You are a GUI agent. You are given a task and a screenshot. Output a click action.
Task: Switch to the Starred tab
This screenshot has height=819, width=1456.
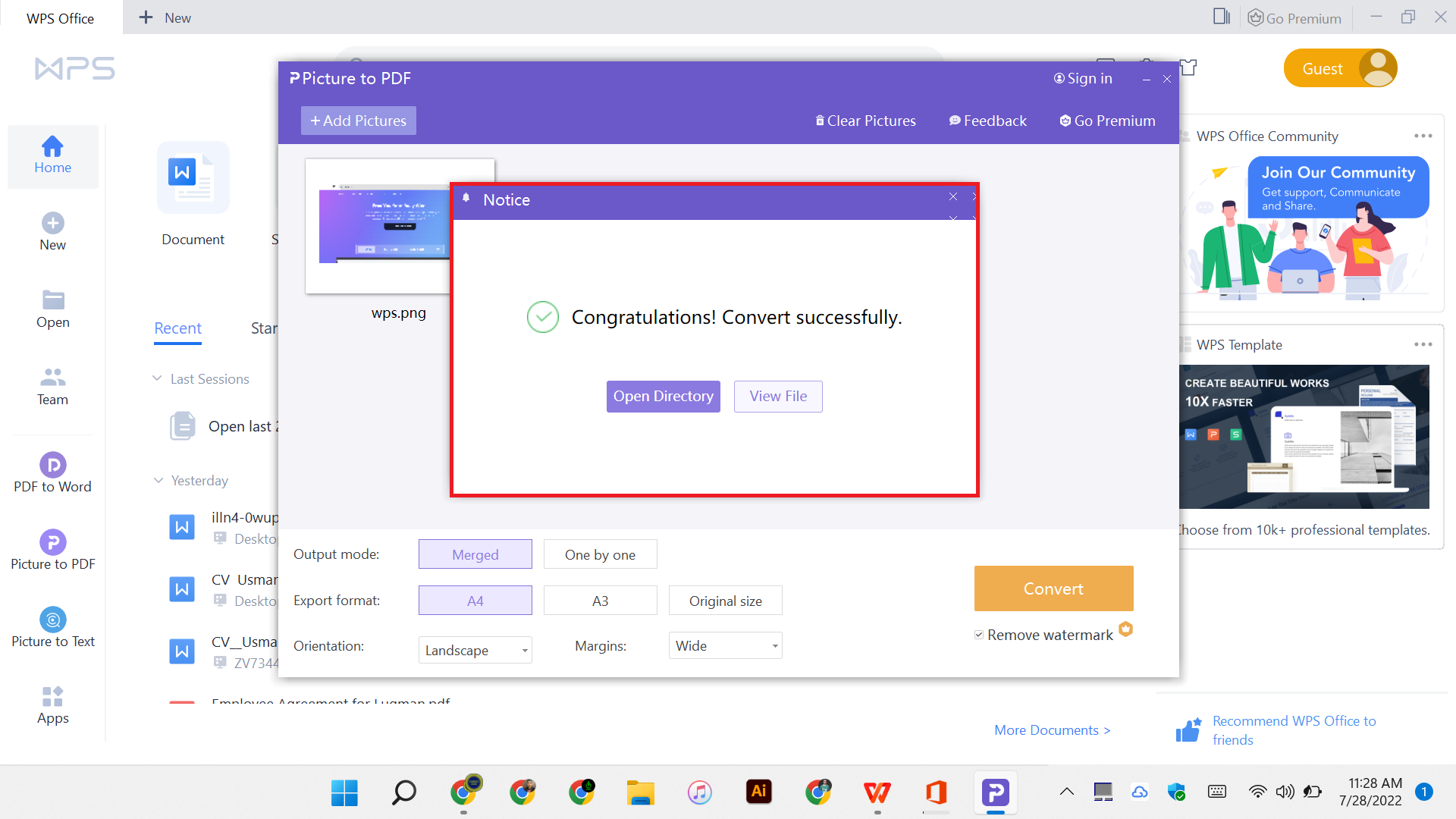(x=265, y=328)
